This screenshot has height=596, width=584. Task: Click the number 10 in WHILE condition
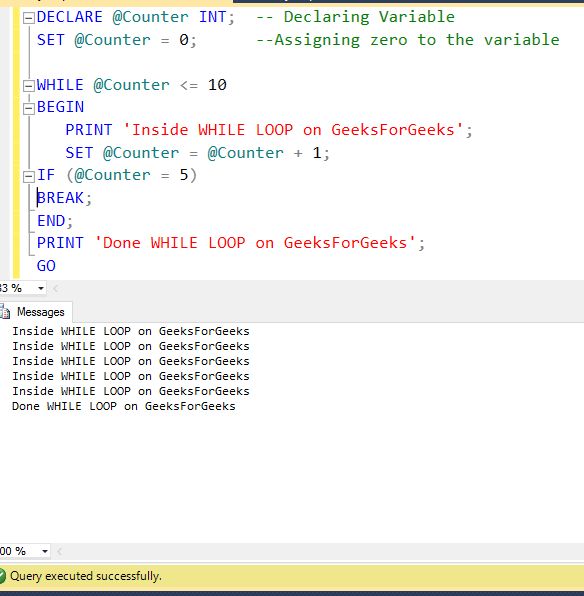click(x=217, y=85)
